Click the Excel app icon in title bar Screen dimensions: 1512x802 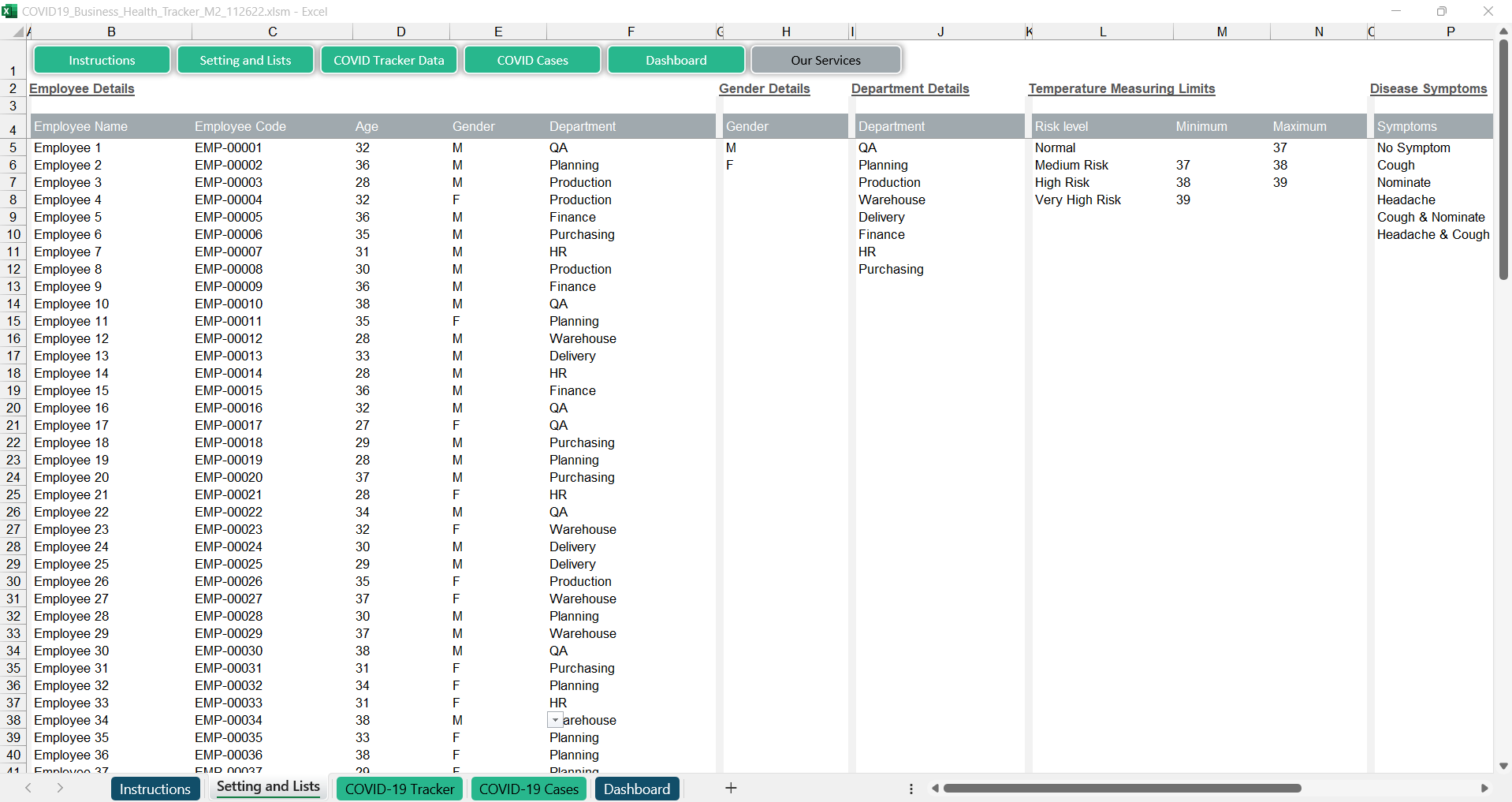[x=9, y=11]
